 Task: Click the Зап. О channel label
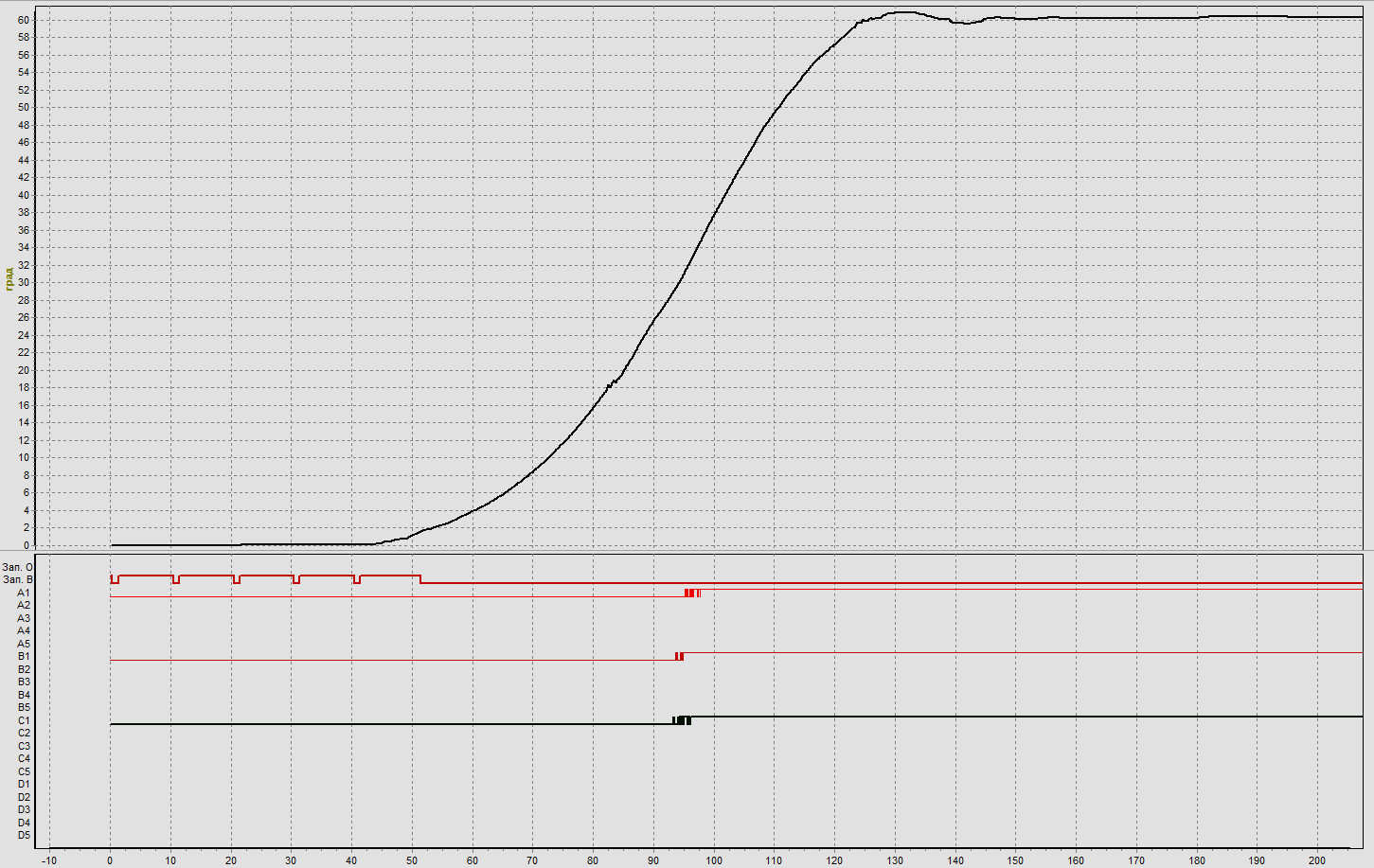tap(18, 567)
